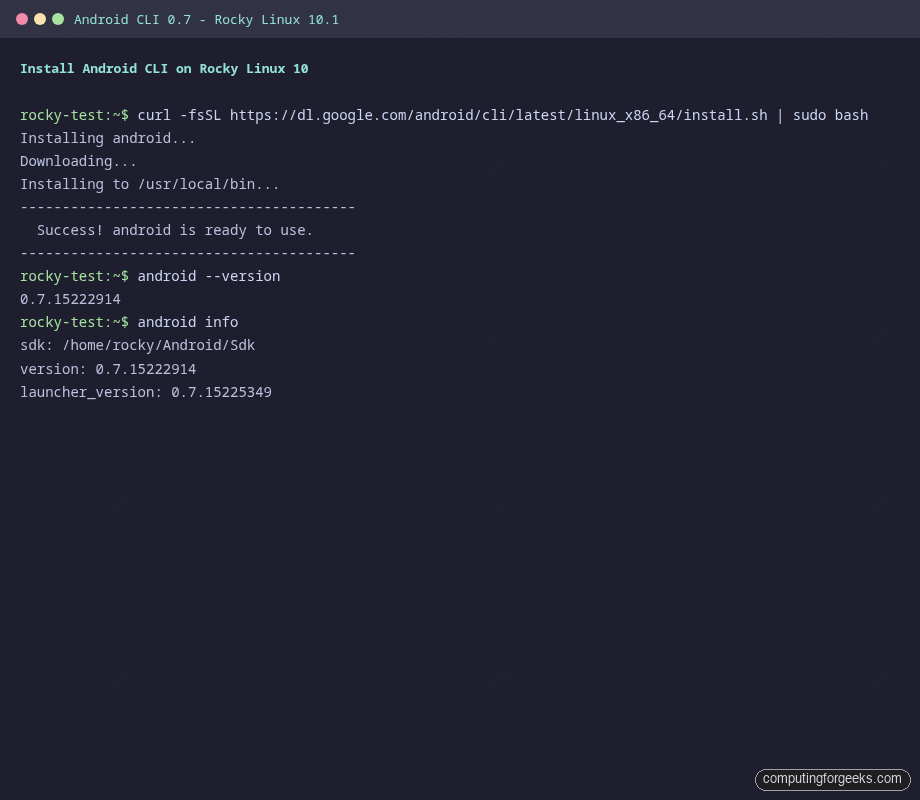This screenshot has height=800, width=920.
Task: Click the green maximize window icon
Action: [58, 18]
